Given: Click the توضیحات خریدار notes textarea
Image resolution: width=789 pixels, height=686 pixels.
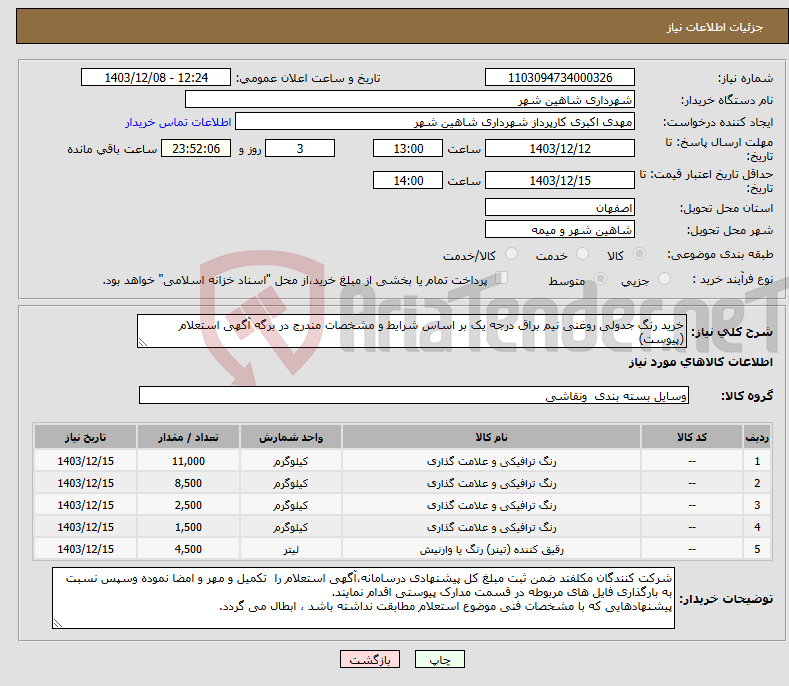Looking at the screenshot, I should [x=363, y=598].
